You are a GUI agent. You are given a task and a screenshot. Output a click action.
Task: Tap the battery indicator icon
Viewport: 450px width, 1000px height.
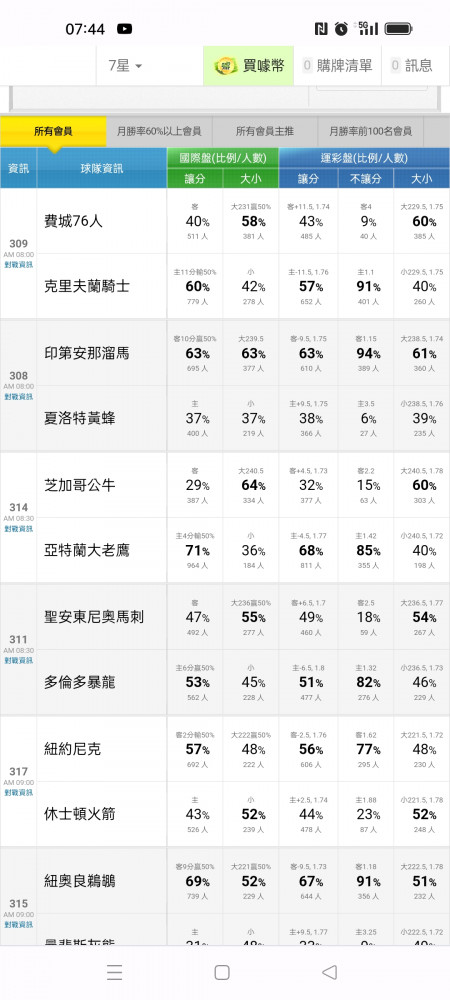click(x=399, y=29)
